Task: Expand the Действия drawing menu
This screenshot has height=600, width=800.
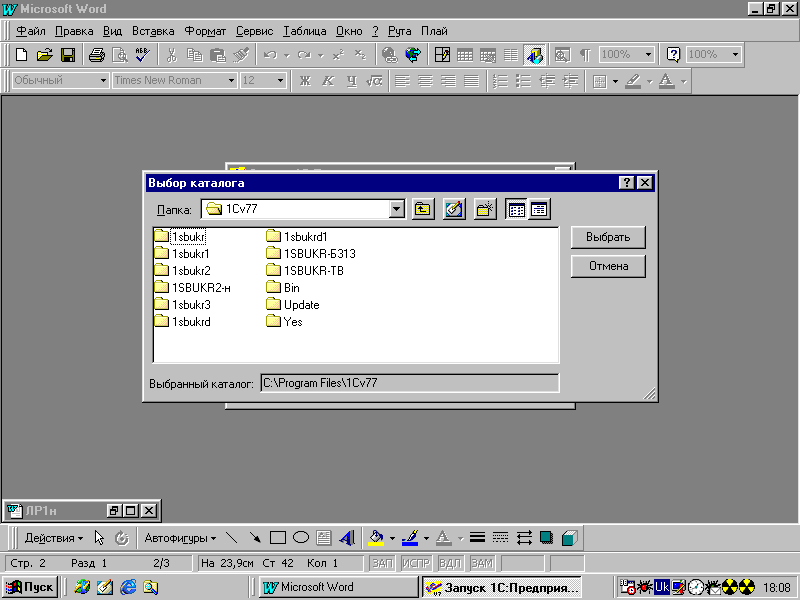Action: 54,538
